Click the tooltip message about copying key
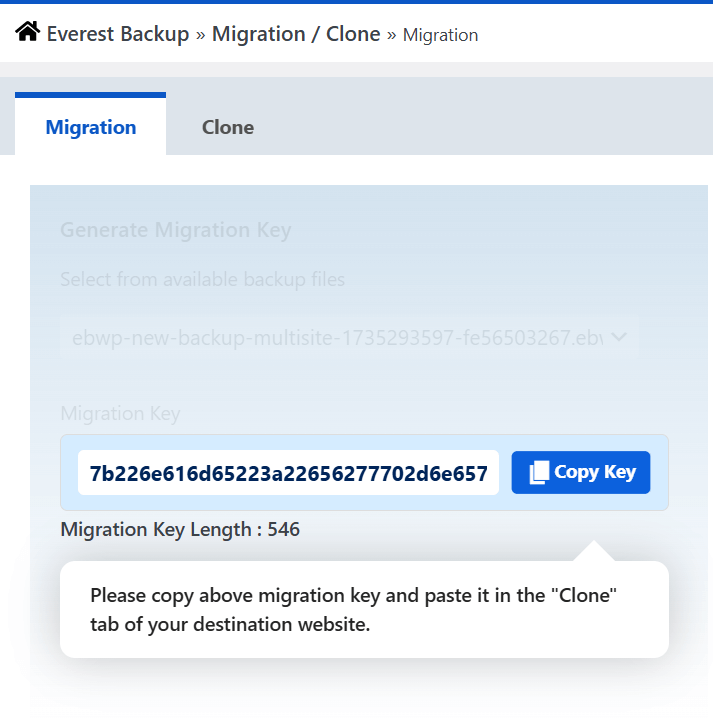 coord(354,609)
